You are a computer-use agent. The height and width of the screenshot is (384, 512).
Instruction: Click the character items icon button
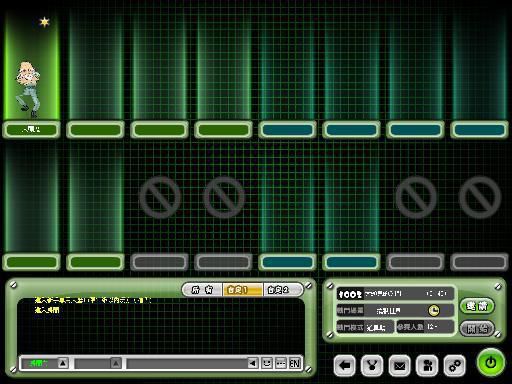pos(427,366)
